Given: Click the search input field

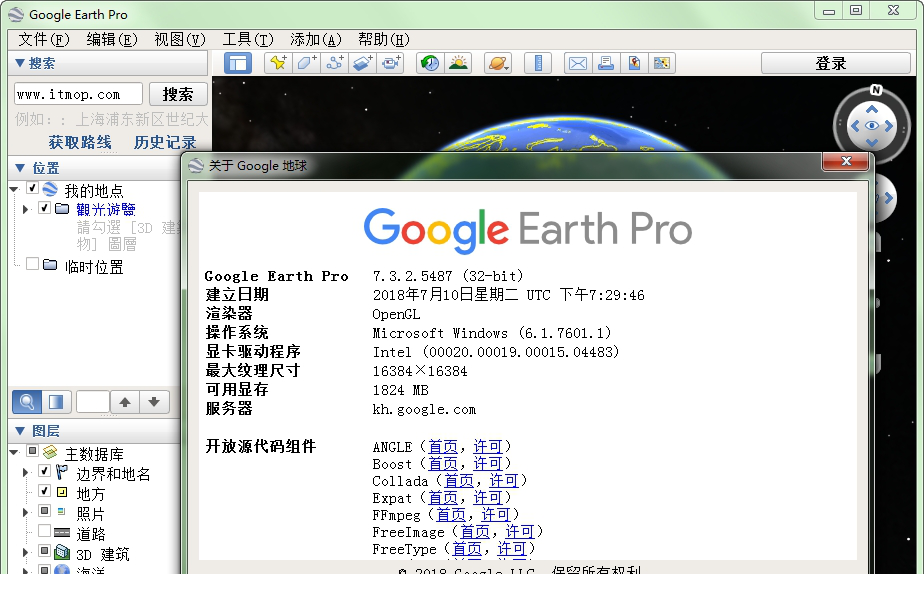Looking at the screenshot, I should click(78, 94).
